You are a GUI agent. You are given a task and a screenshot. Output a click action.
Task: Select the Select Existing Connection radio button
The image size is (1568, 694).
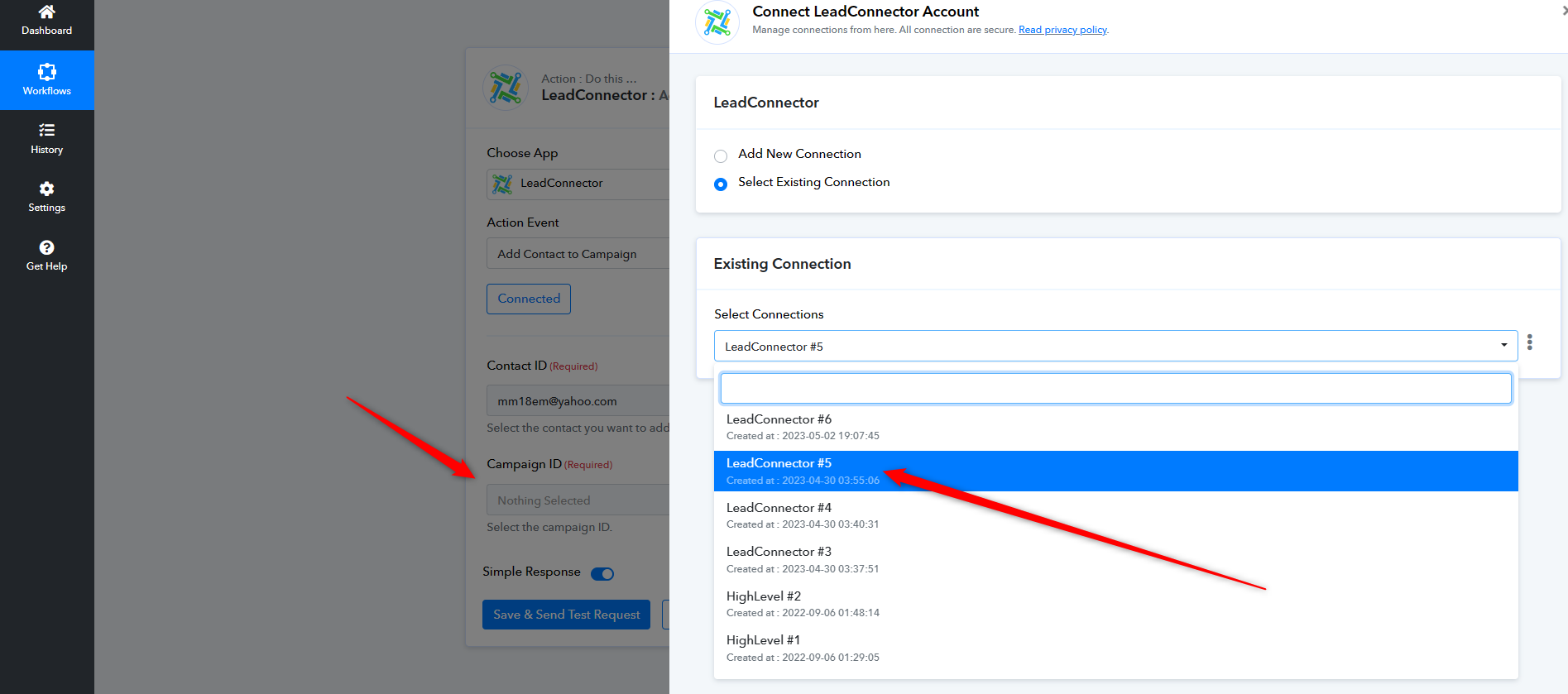[x=721, y=184]
